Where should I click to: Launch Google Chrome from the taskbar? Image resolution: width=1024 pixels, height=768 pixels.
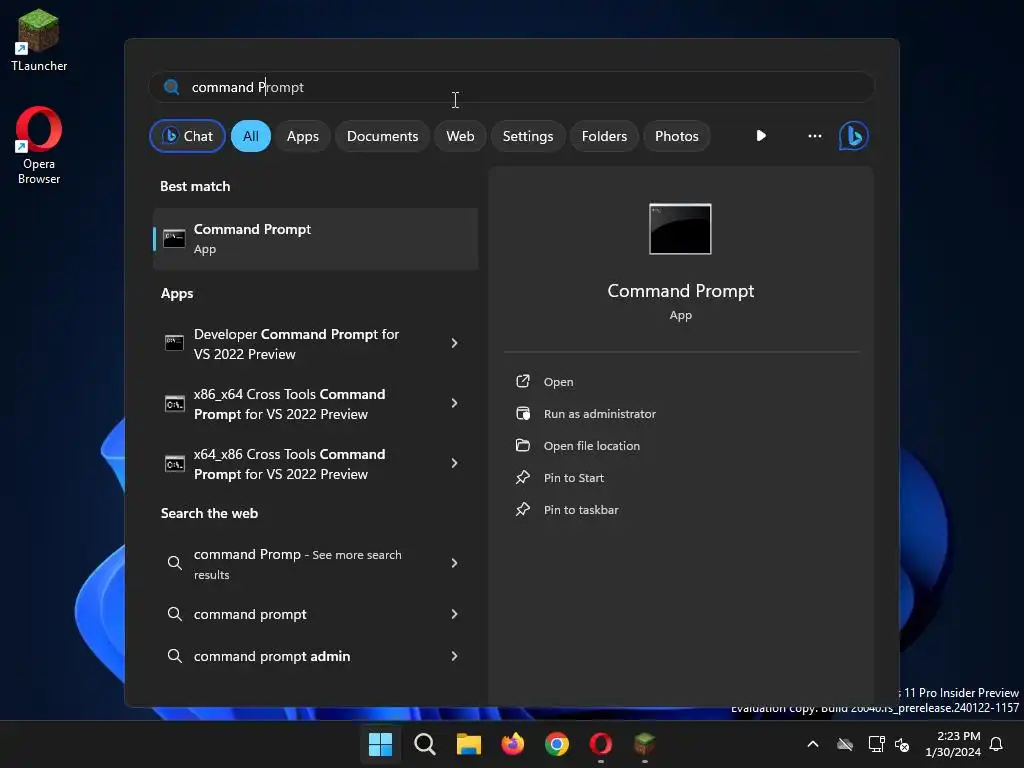(556, 744)
